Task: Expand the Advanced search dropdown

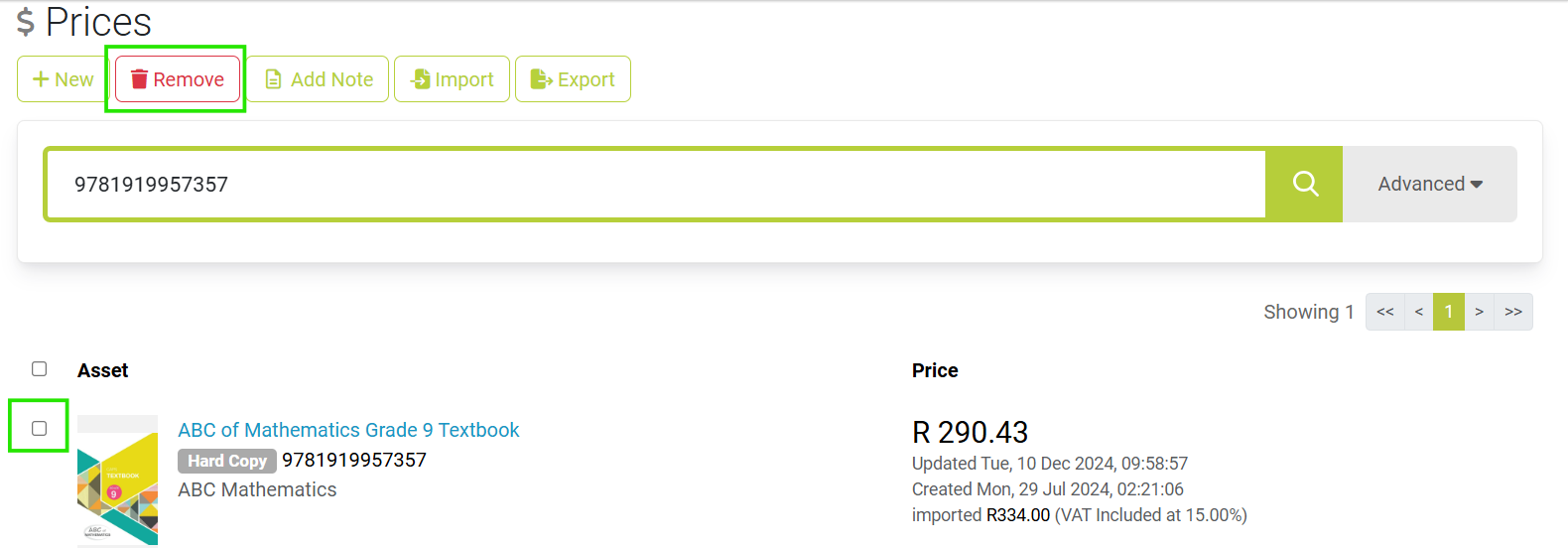Action: coord(1429,184)
